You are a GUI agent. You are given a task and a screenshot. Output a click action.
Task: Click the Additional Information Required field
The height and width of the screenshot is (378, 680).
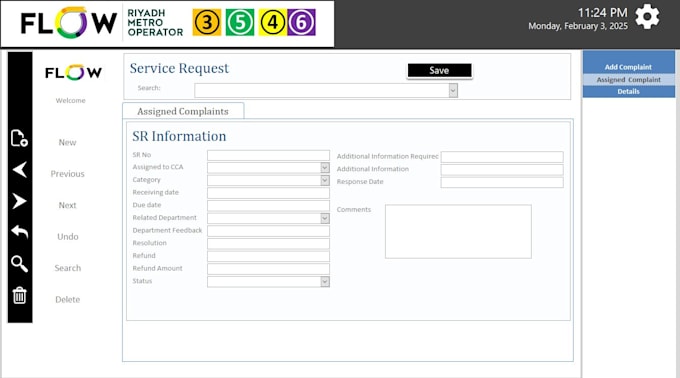coord(502,157)
